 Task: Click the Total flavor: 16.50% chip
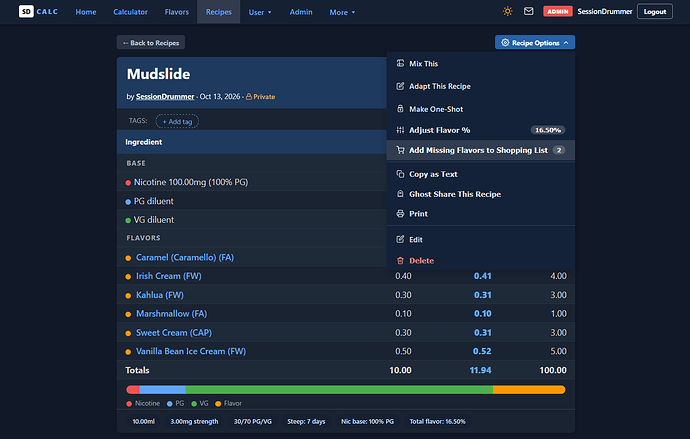coord(437,421)
